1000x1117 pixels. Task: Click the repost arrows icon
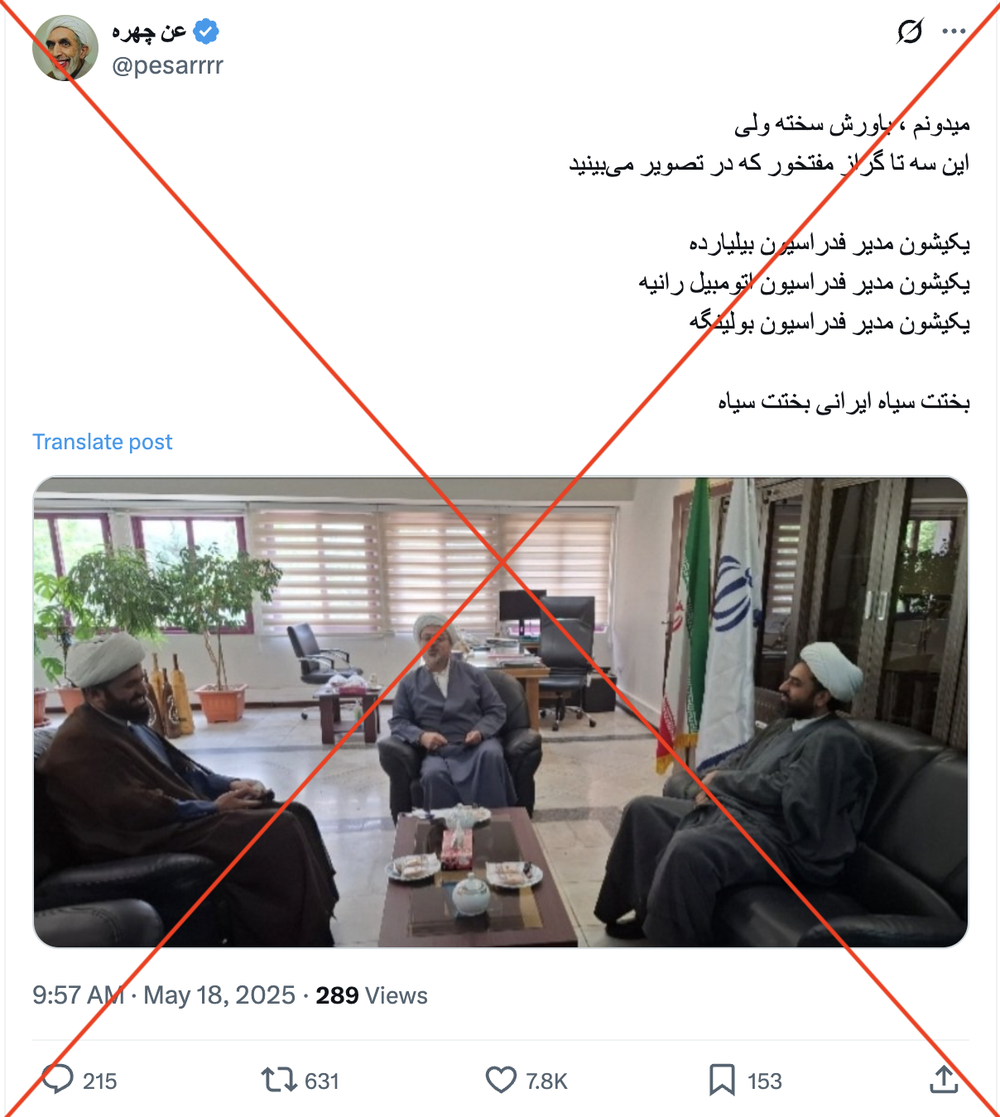[x=278, y=1080]
